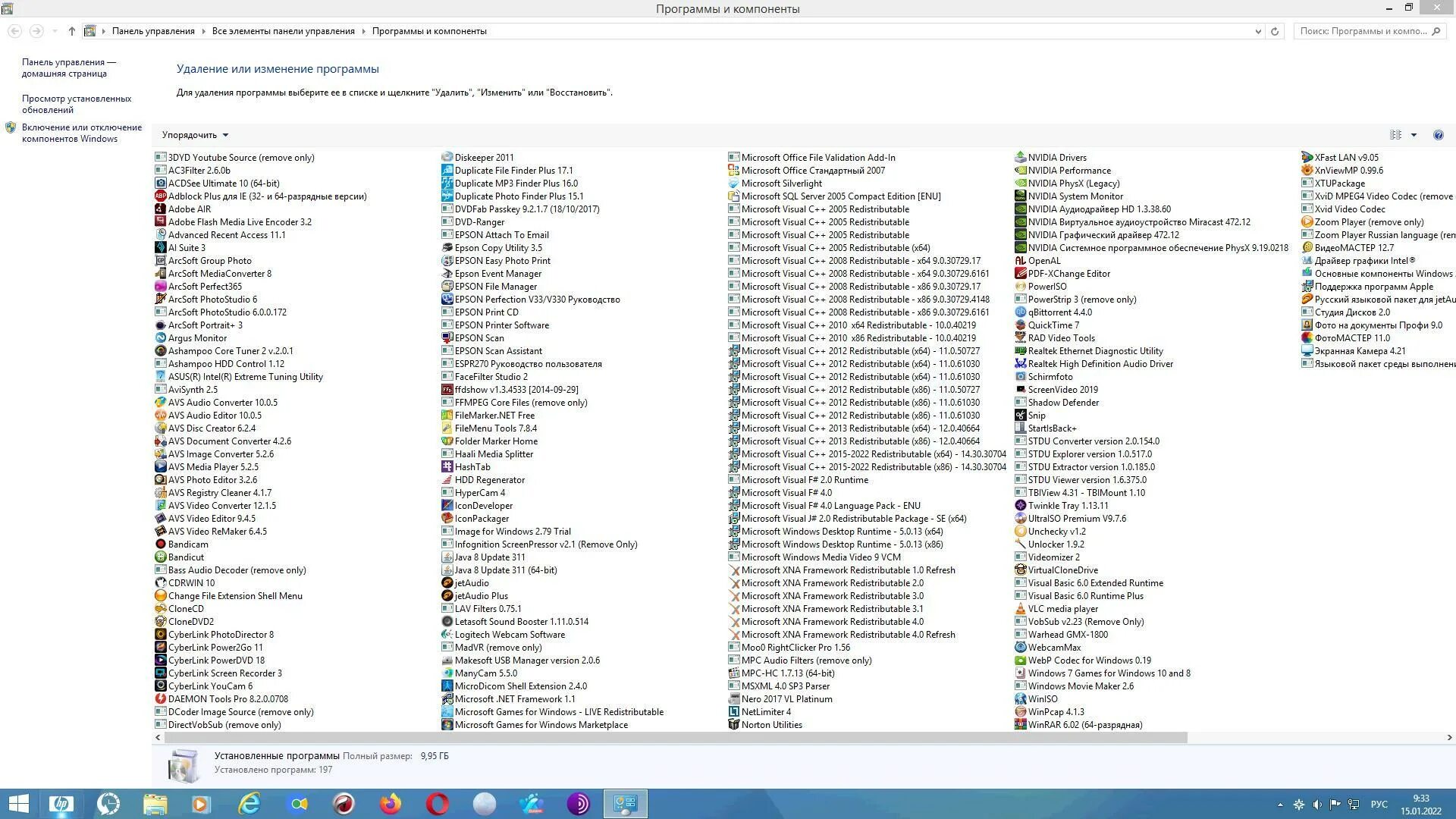The image size is (1456, 819).
Task: Open Включение или отключение компонентов Windows
Action: pyautogui.click(x=81, y=133)
